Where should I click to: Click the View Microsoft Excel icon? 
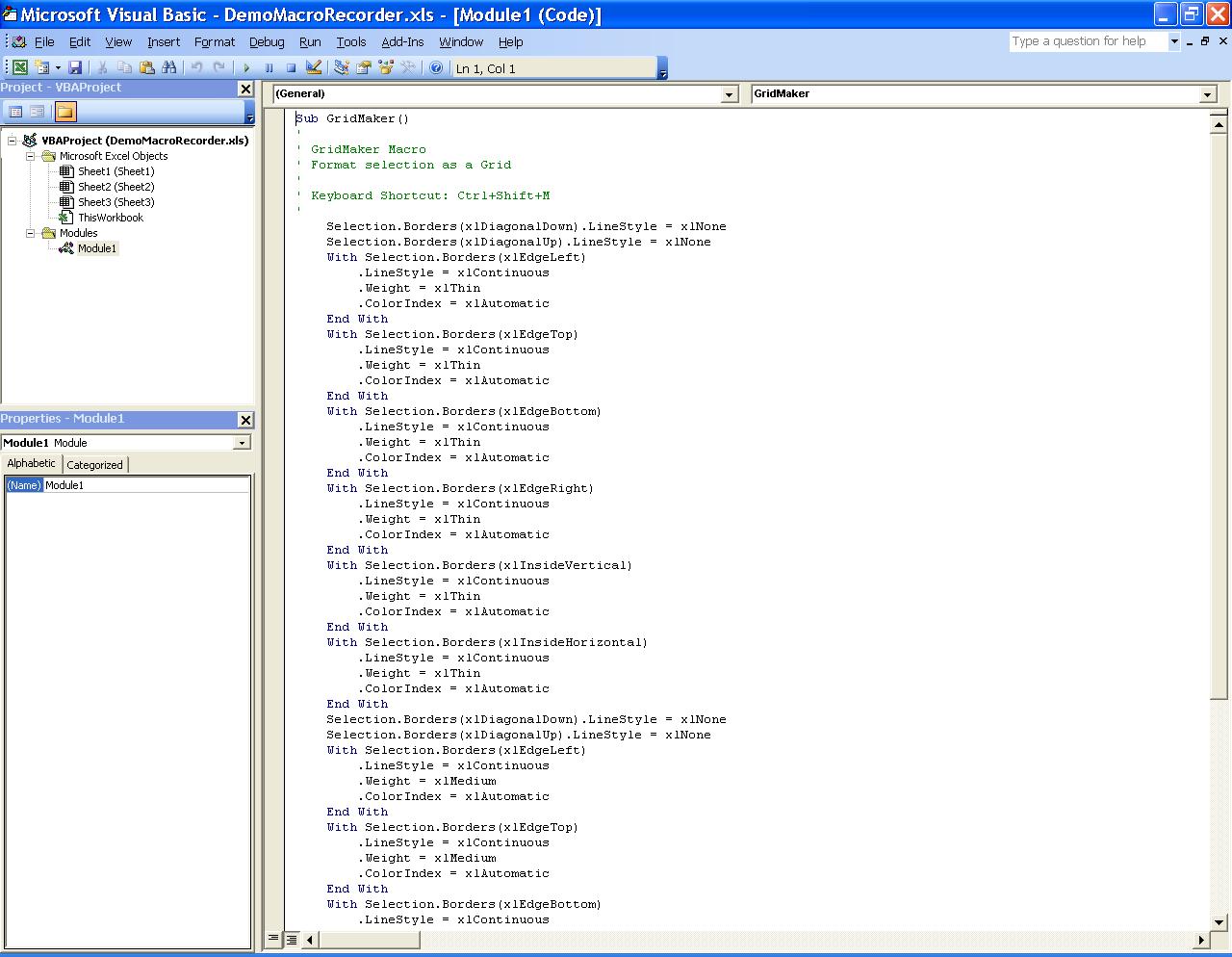coord(19,67)
